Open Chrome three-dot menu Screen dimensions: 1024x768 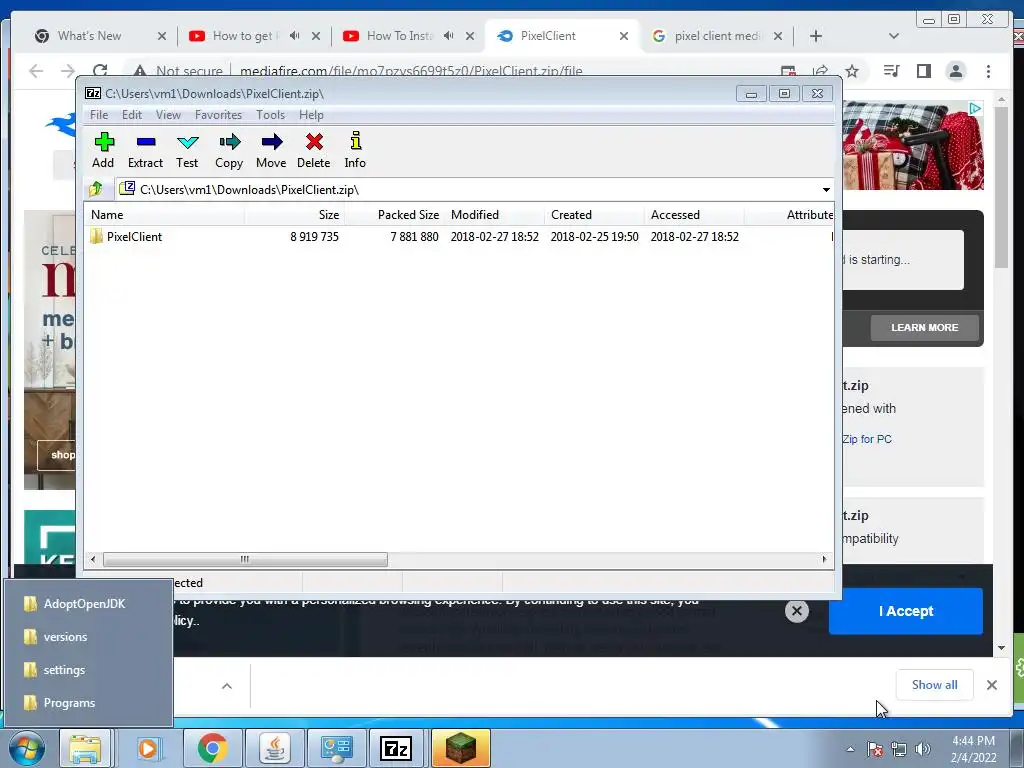point(988,71)
